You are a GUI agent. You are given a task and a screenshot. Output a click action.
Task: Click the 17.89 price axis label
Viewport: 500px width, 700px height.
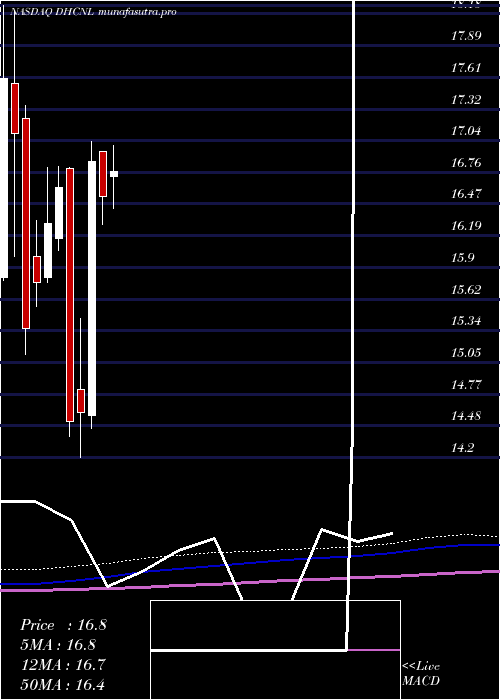[466, 36]
